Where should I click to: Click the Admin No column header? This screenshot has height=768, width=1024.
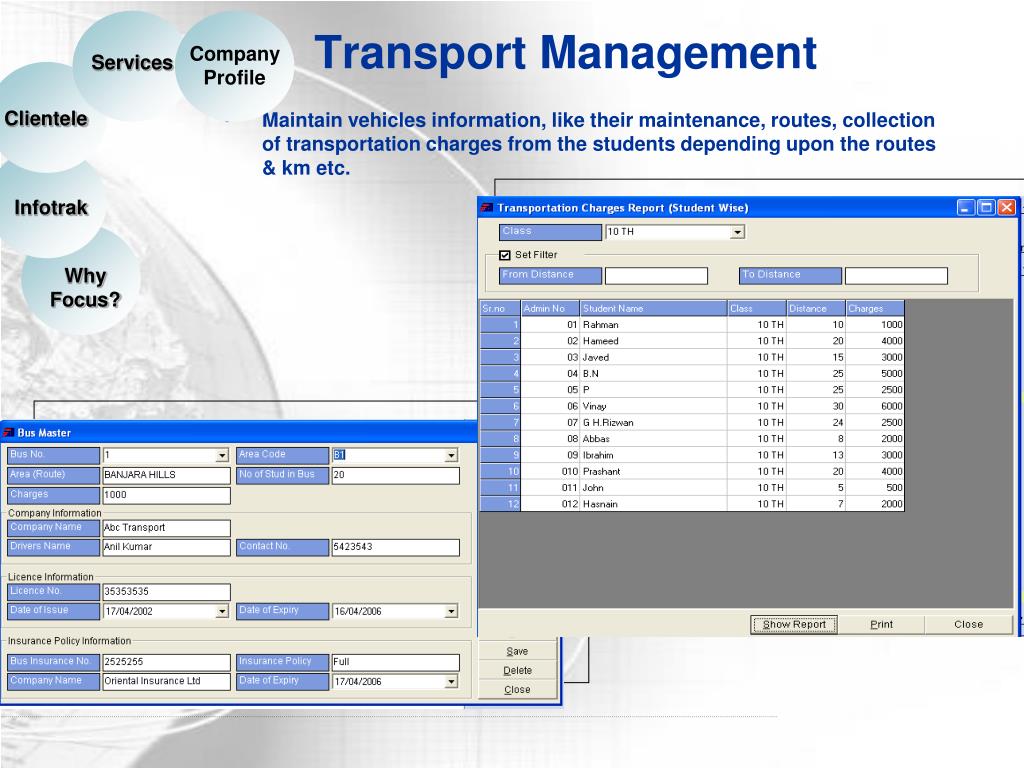pyautogui.click(x=551, y=308)
